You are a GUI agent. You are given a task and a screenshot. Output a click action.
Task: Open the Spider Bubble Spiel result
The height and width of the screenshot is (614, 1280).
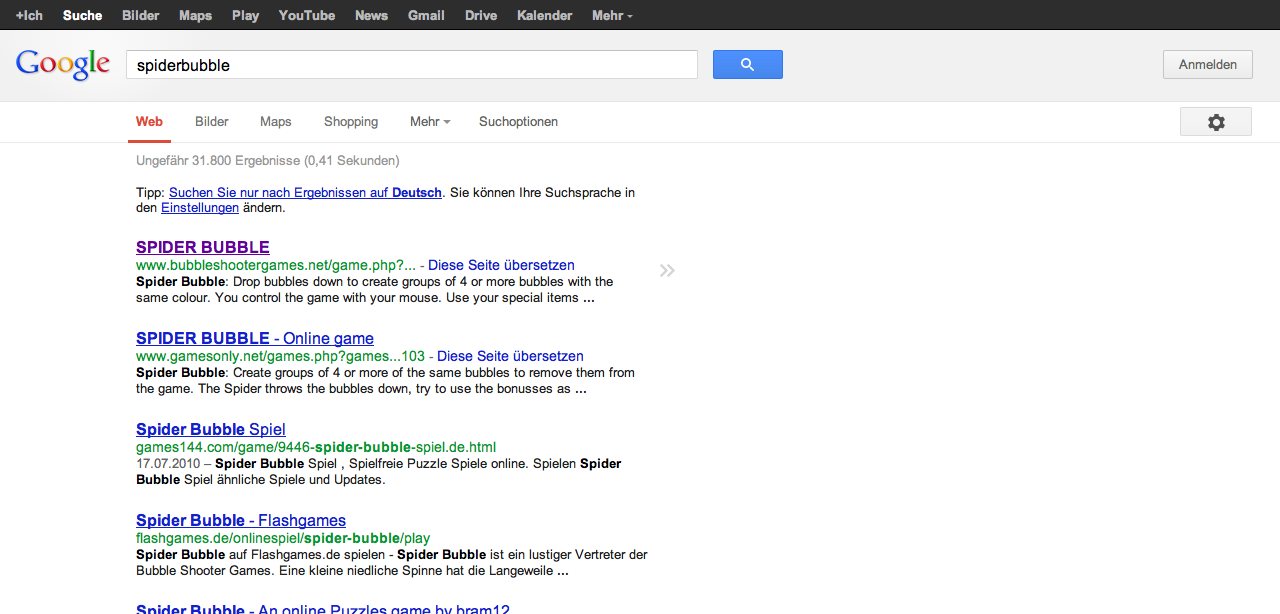(211, 429)
